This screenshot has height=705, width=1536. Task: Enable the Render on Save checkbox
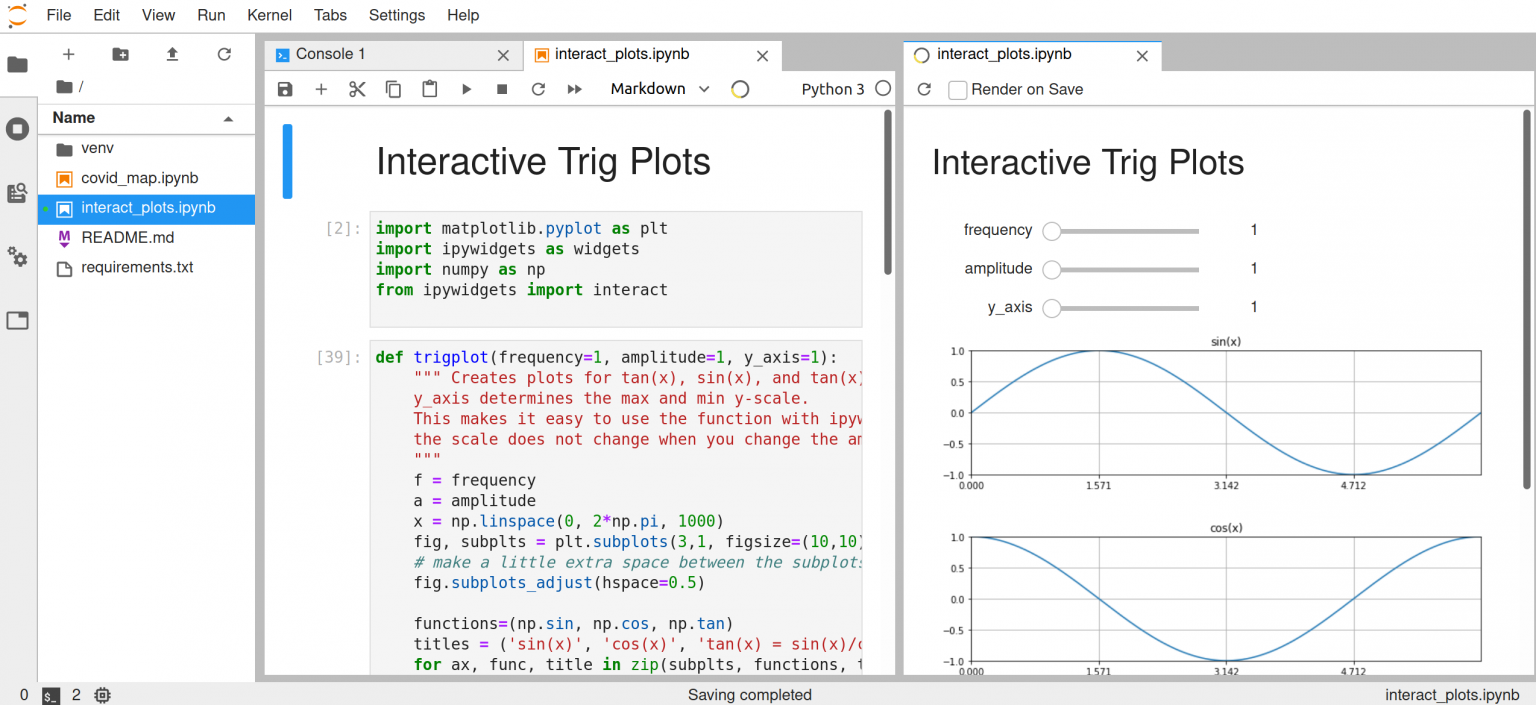[x=958, y=90]
